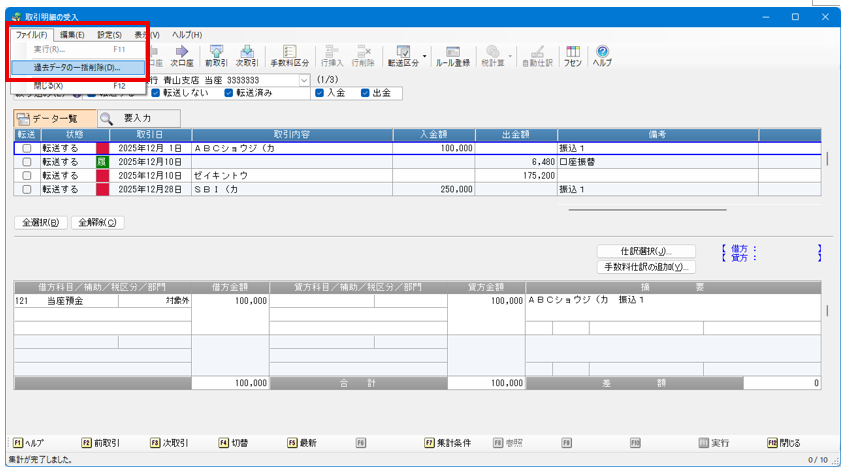This screenshot has width=848, height=472.
Task: Open the ヘルプ toolbar icon
Action: coord(603,55)
